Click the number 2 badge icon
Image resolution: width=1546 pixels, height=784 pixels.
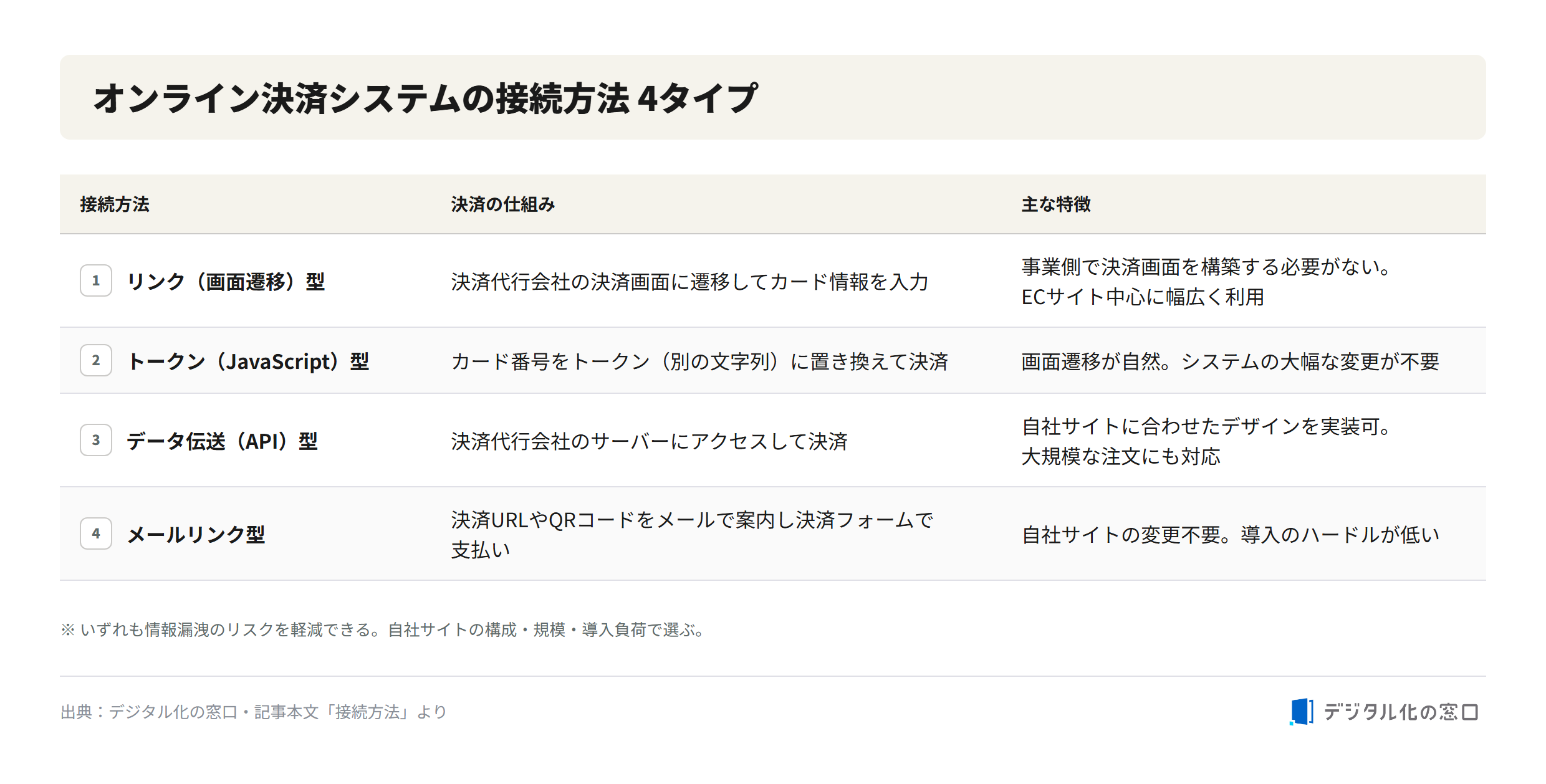click(96, 360)
